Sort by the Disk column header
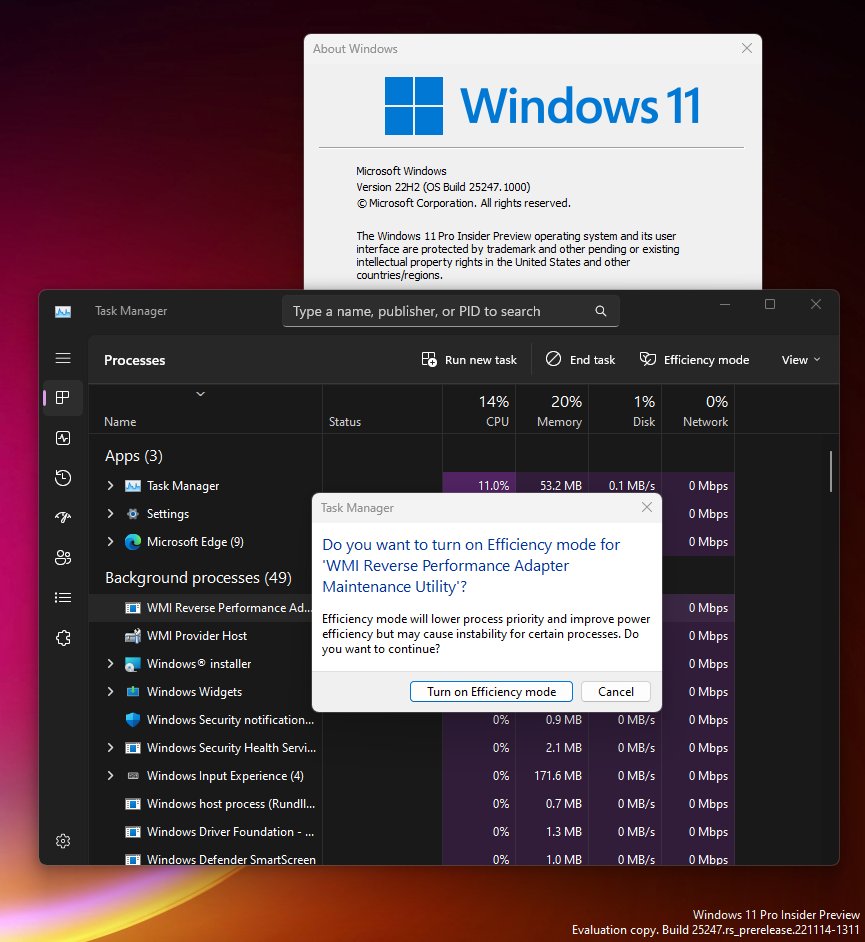The image size is (865, 942). click(625, 410)
